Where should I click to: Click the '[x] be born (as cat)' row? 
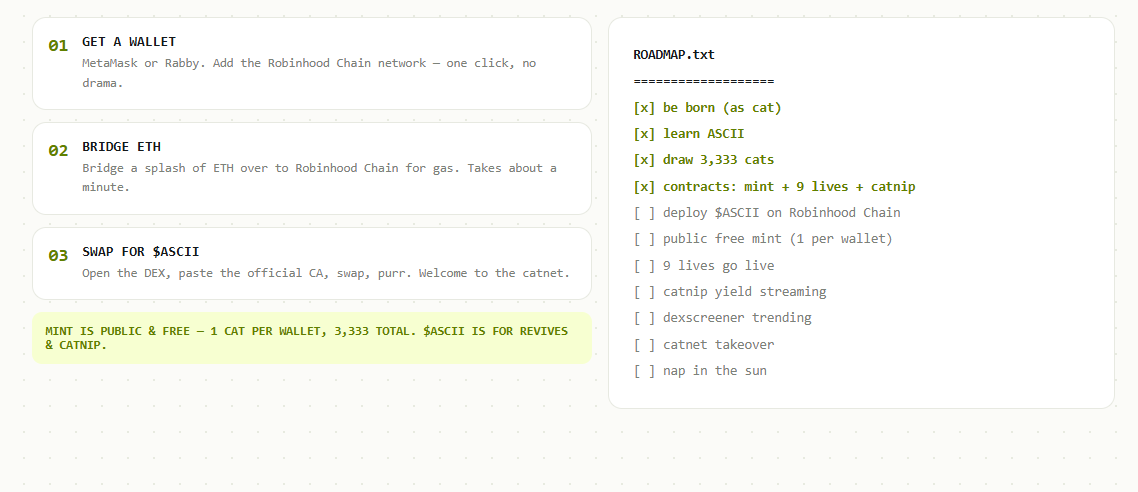pyautogui.click(x=708, y=108)
